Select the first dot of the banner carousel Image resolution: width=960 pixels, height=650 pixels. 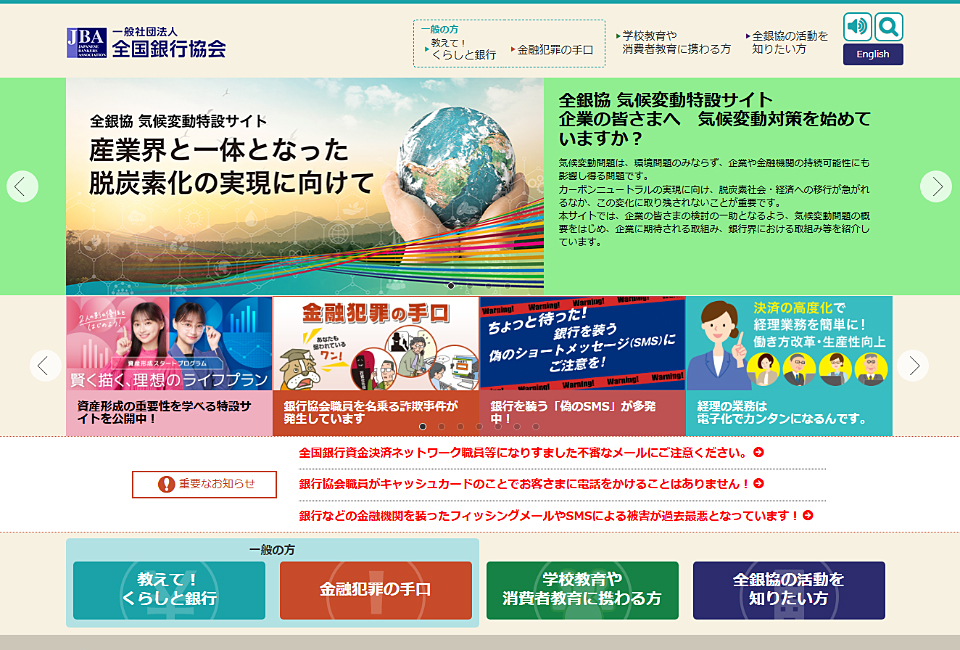pos(422,427)
